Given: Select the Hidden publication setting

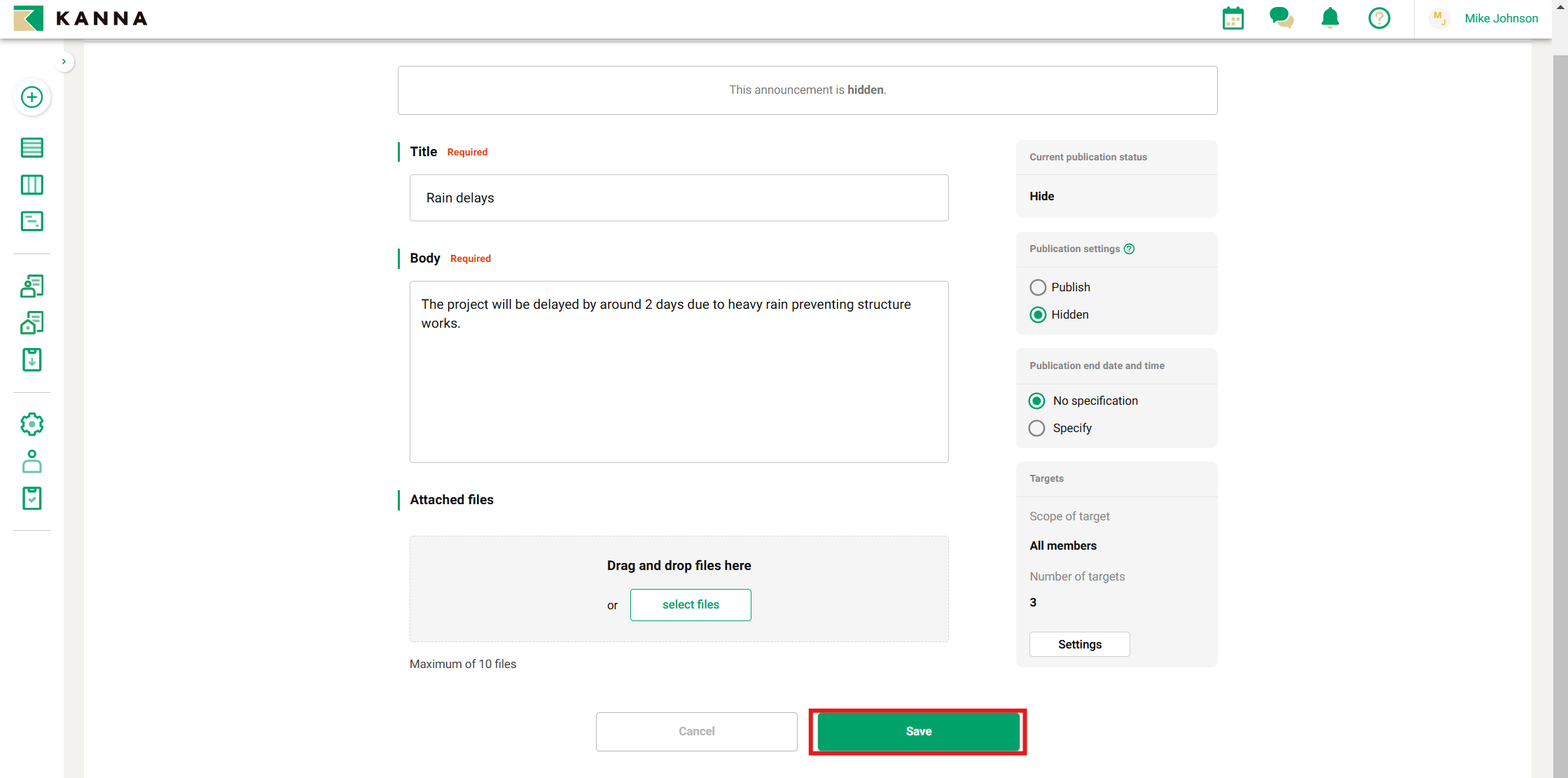Looking at the screenshot, I should [x=1037, y=314].
